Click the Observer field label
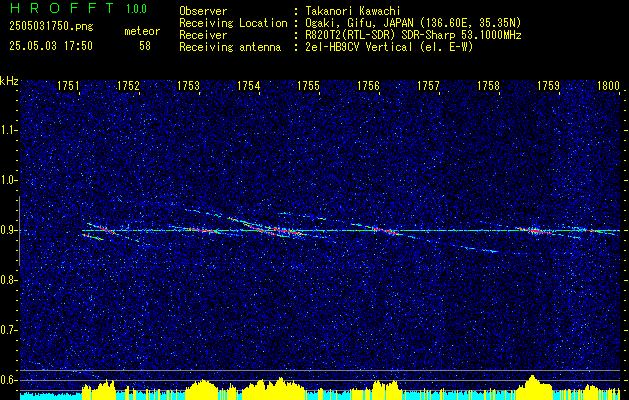 tap(203, 11)
